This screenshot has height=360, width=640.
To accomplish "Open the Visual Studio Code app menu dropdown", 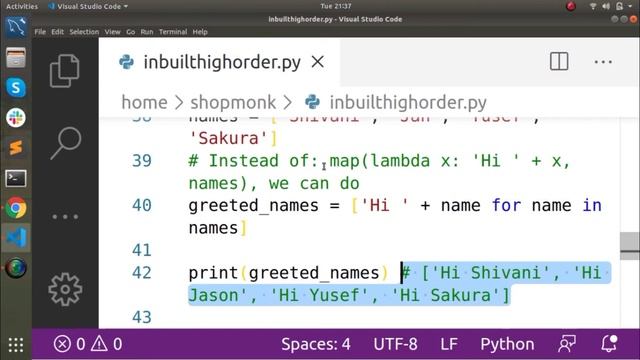I will click(x=88, y=6).
